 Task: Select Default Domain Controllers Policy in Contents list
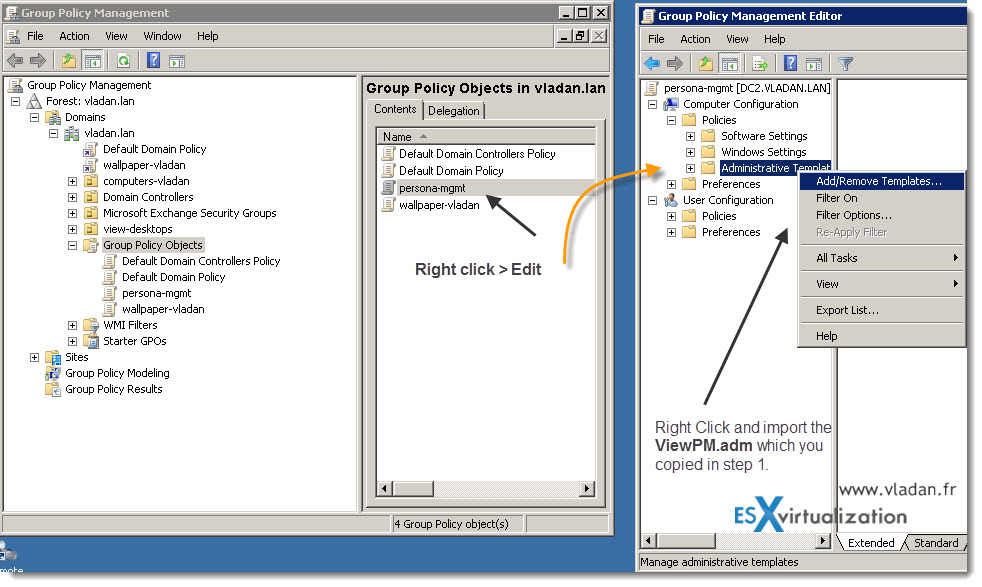477,153
